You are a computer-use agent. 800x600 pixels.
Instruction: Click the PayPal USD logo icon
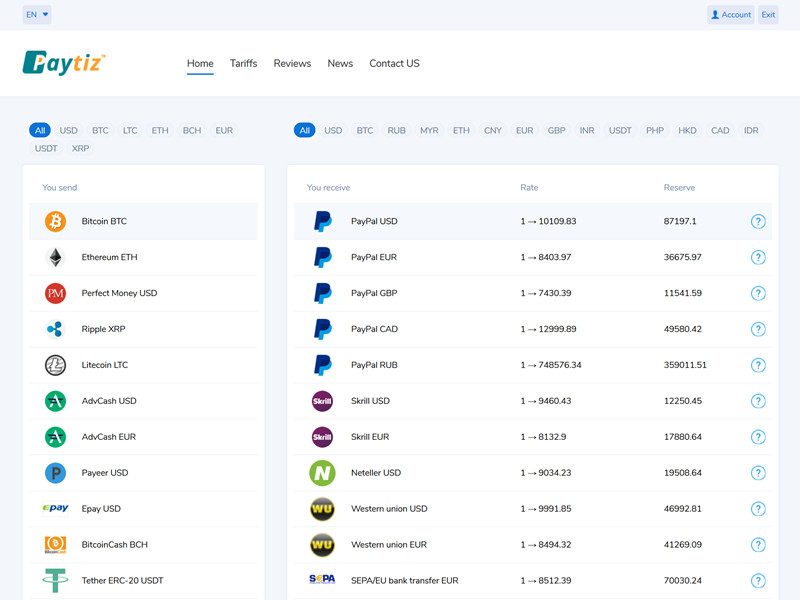tap(322, 221)
